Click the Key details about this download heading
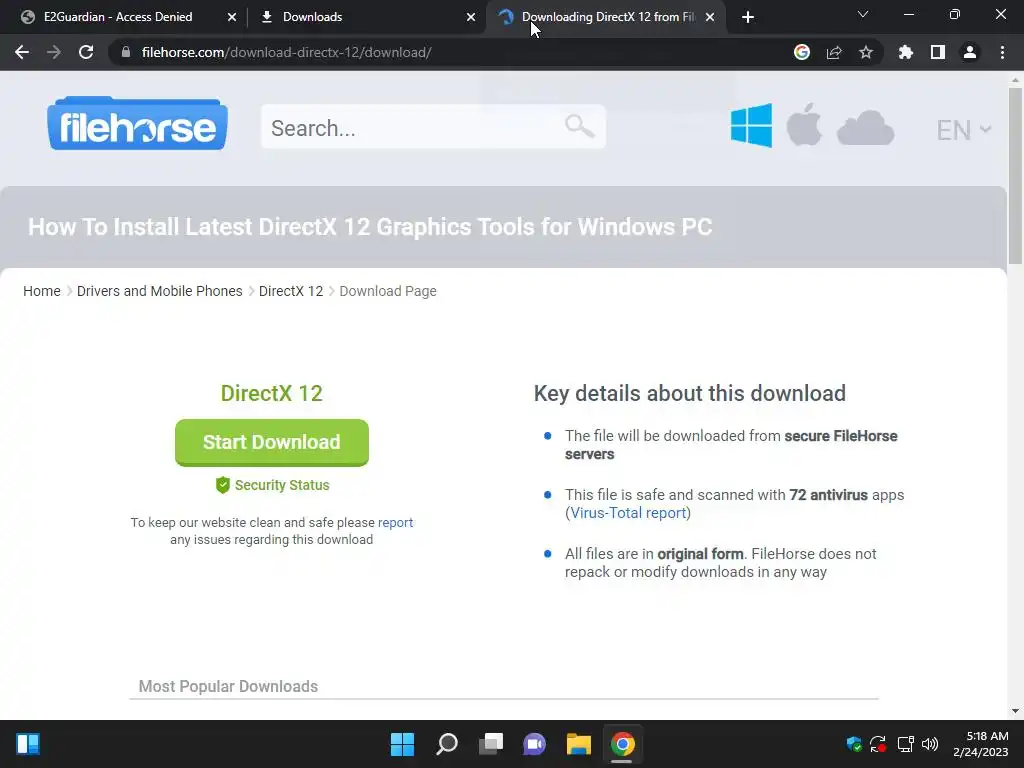 (690, 393)
